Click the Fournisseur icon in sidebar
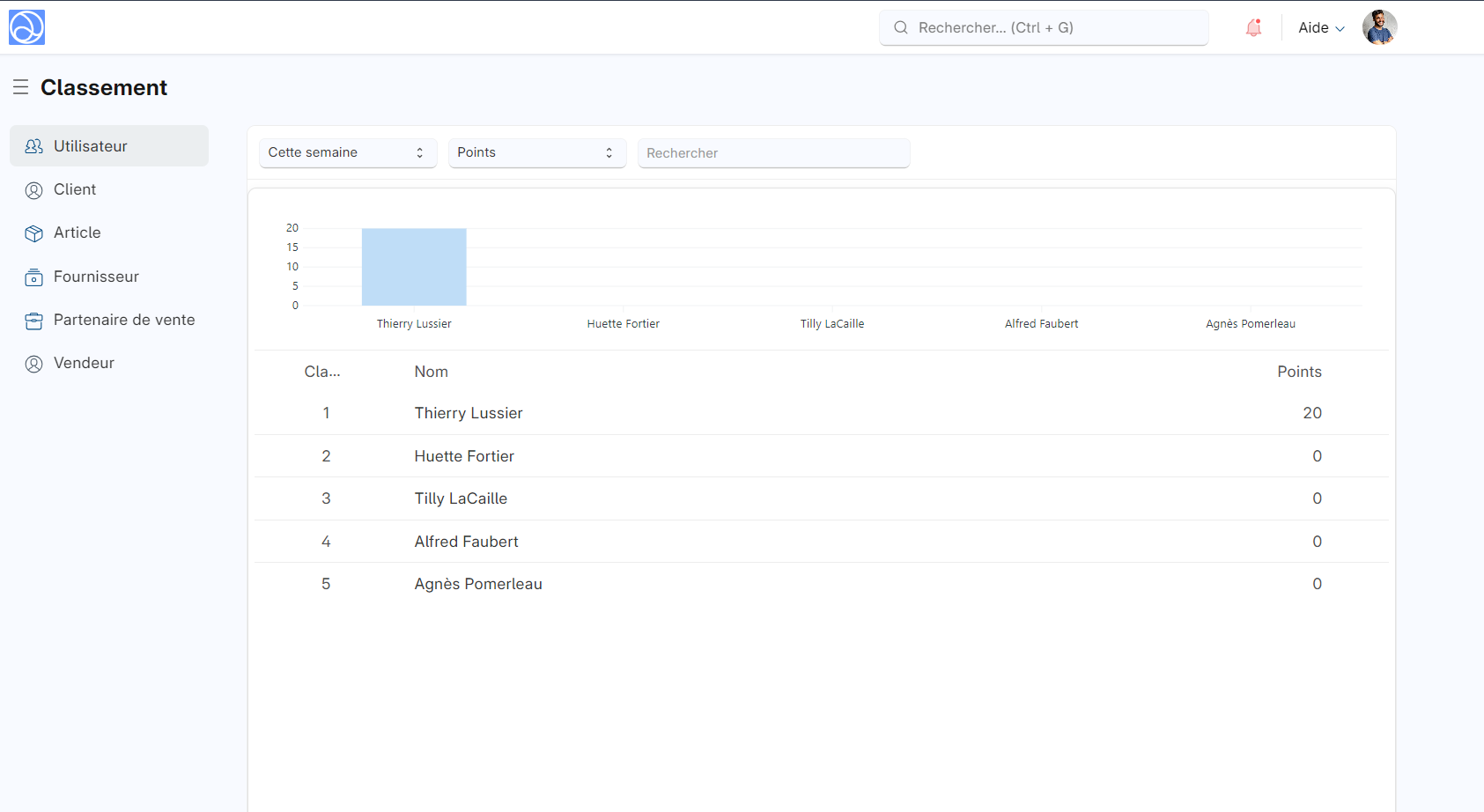Screen dimensions: 1484x812 [x=34, y=277]
